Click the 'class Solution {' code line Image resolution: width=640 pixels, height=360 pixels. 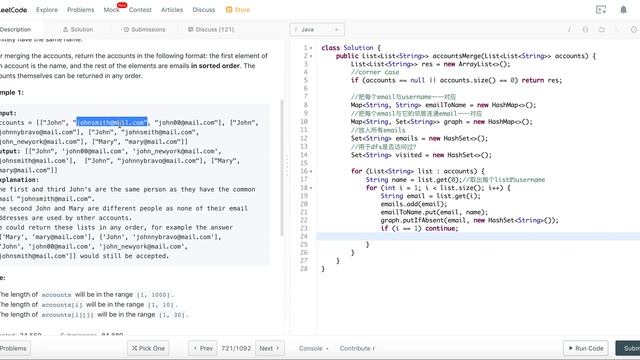[x=351, y=48]
